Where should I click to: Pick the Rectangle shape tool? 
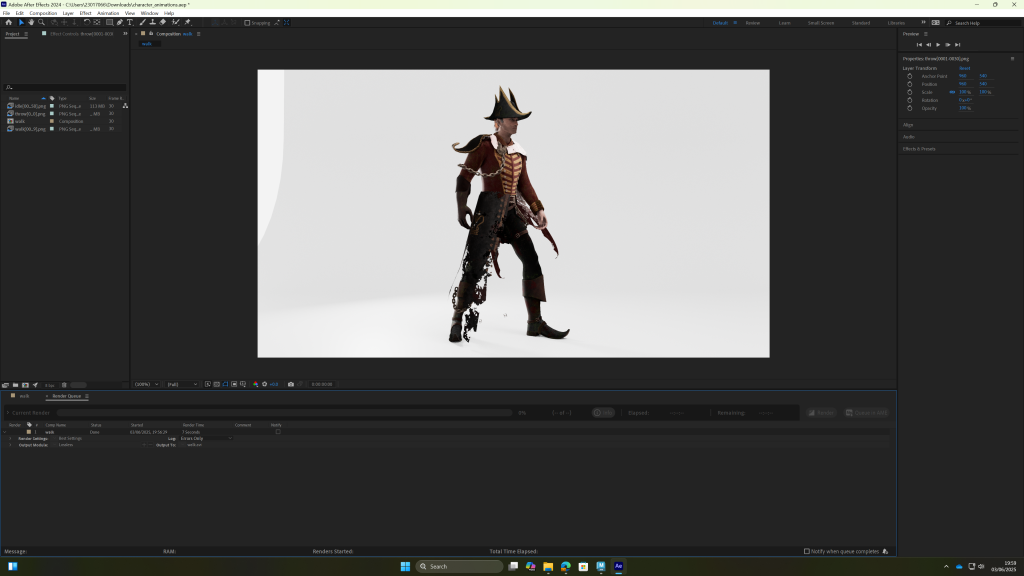pos(109,22)
